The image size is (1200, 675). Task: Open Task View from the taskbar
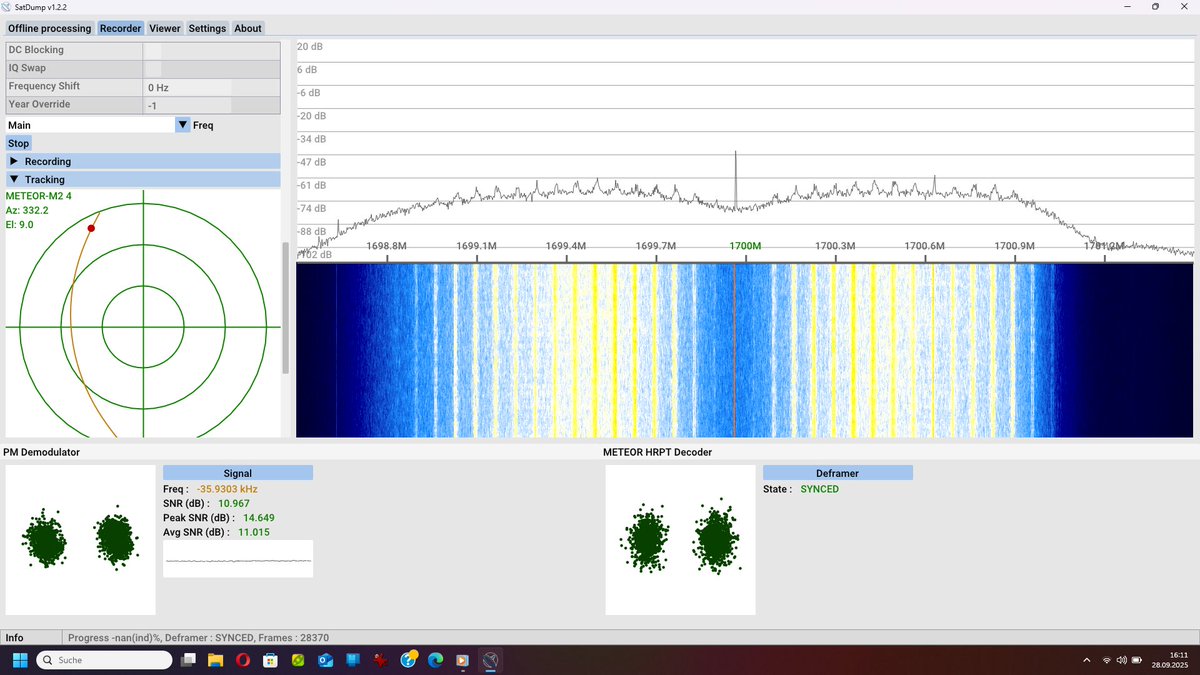point(187,660)
